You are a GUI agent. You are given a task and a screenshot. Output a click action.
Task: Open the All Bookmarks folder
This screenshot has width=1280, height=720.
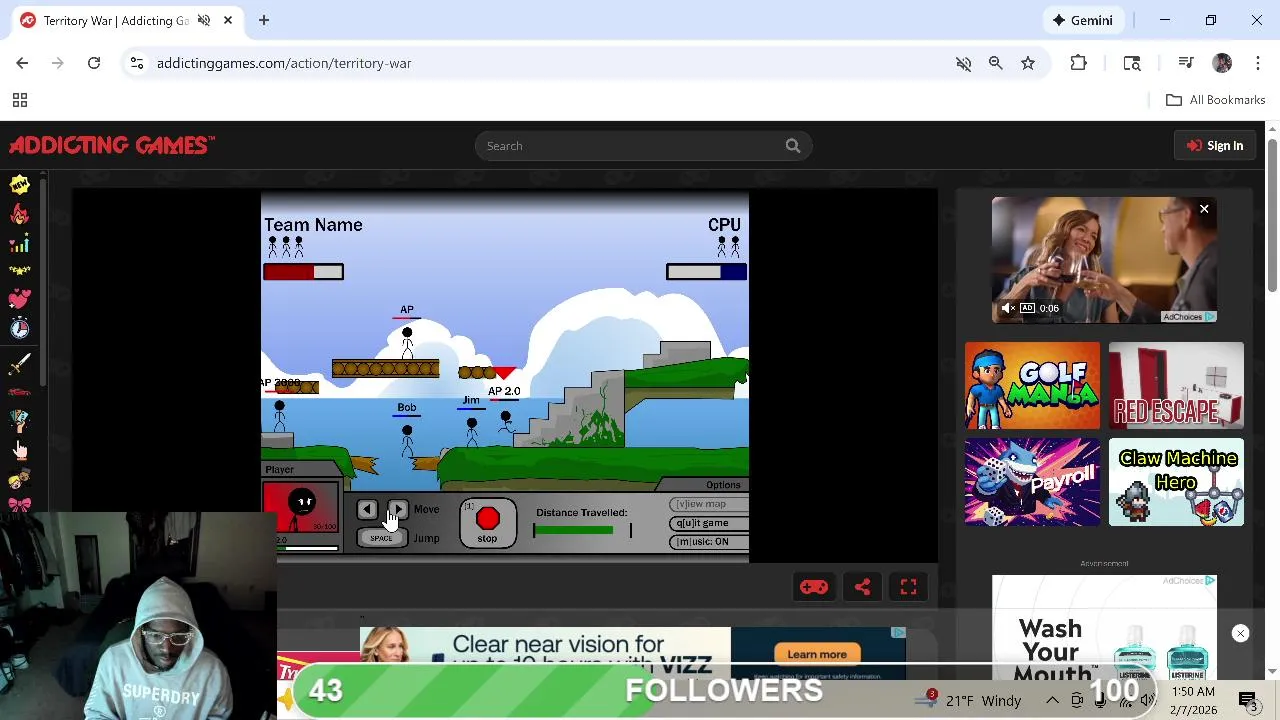(1215, 100)
